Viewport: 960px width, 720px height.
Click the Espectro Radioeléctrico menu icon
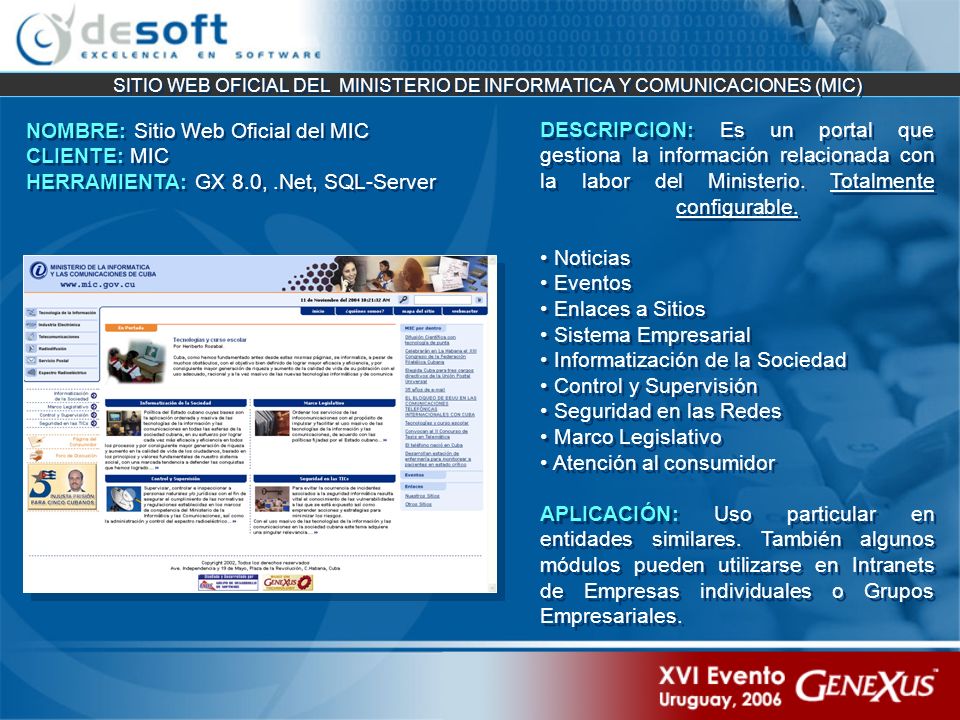click(31, 372)
